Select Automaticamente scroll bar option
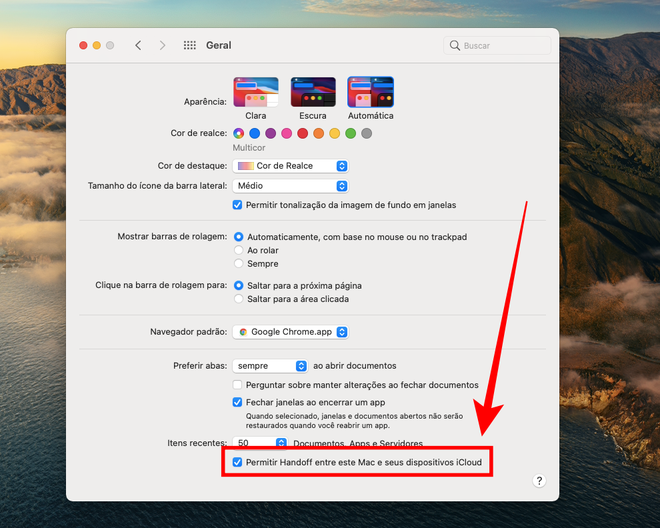The image size is (660, 528). coord(239,237)
